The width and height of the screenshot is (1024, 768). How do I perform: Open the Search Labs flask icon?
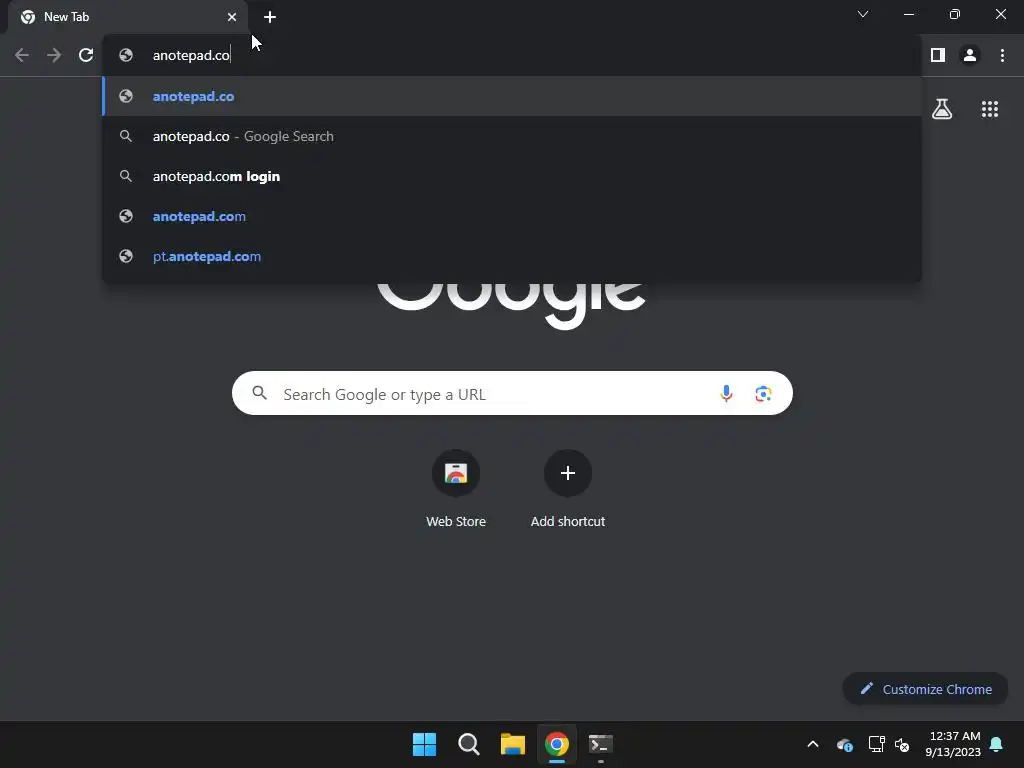click(x=942, y=109)
